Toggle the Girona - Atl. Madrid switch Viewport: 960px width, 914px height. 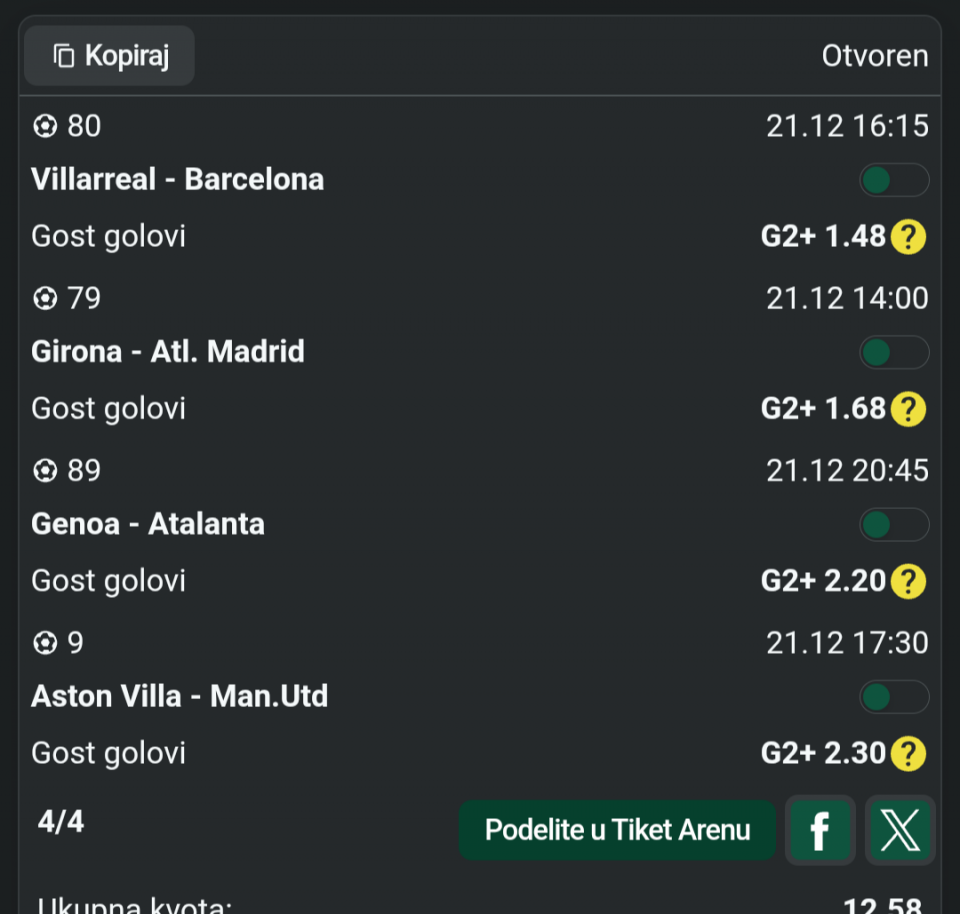click(894, 352)
